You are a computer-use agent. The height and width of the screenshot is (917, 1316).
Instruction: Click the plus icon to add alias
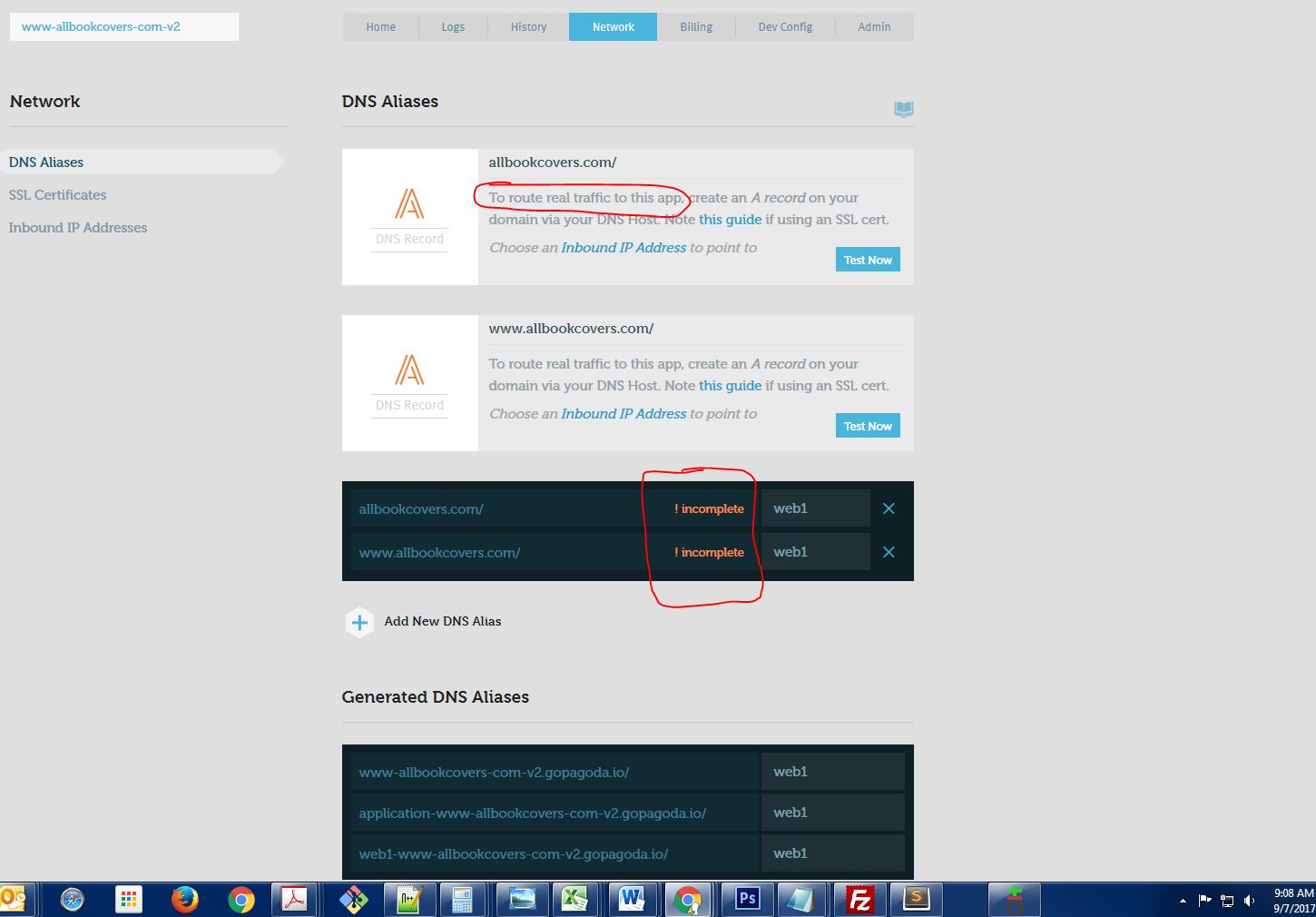[x=359, y=622]
